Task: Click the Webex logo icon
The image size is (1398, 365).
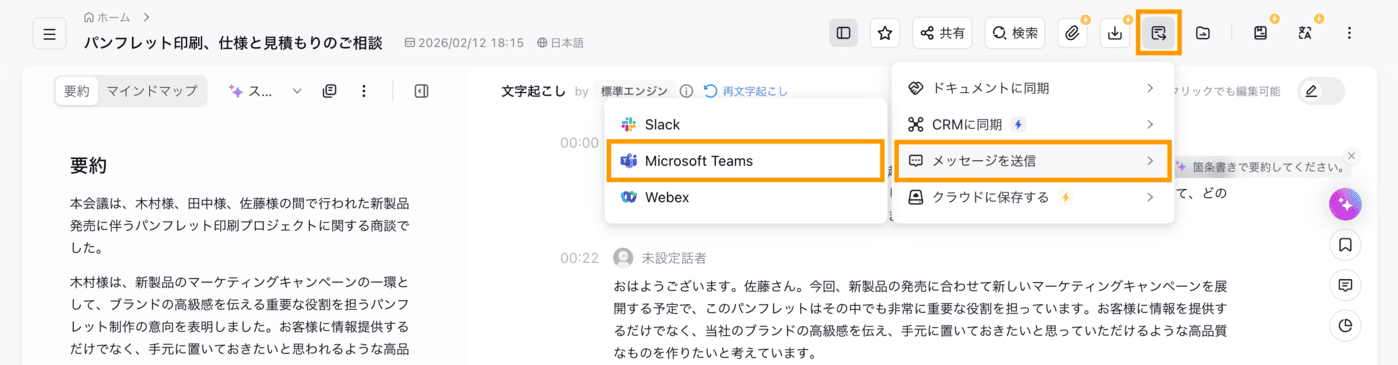Action: 629,197
